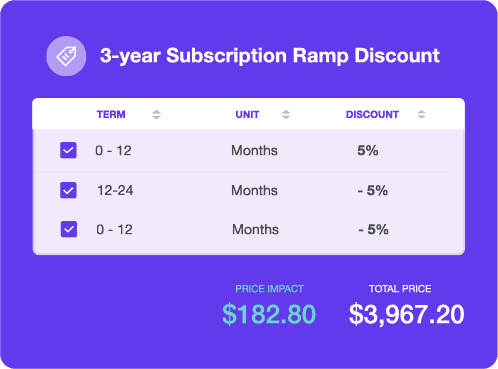Click Months unit in the last row
Screen dimensions: 498x369
coord(255,229)
